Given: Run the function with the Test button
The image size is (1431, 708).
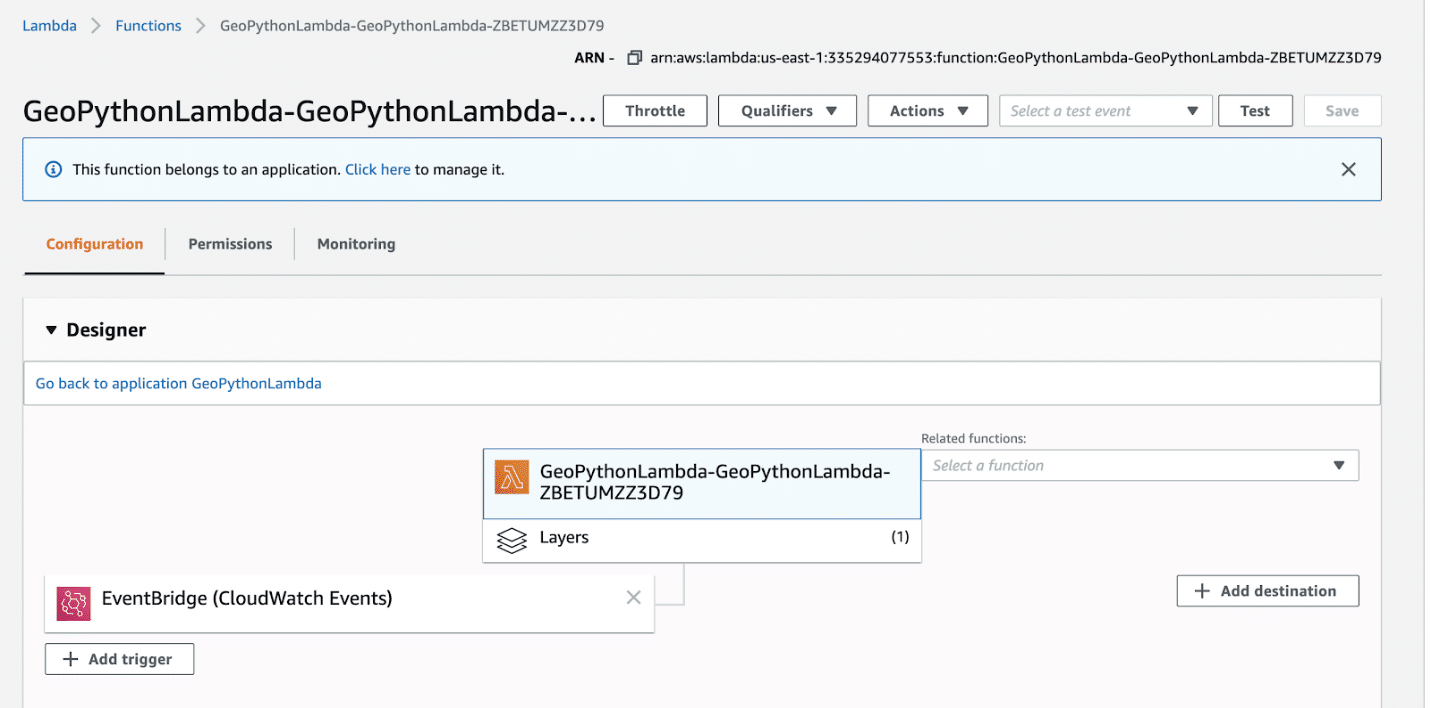Looking at the screenshot, I should [x=1255, y=110].
